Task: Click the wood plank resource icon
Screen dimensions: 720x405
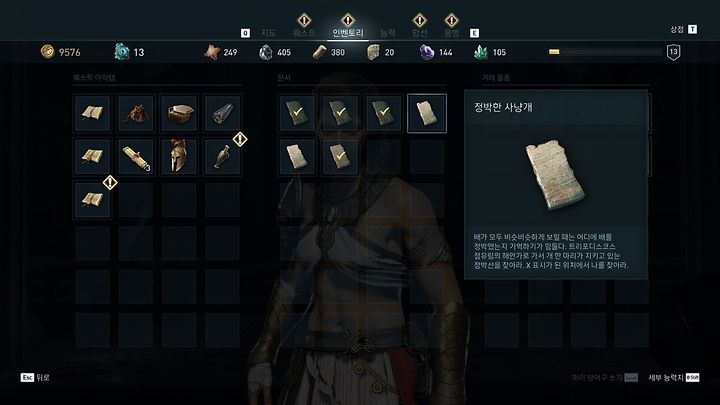Action: [x=319, y=52]
